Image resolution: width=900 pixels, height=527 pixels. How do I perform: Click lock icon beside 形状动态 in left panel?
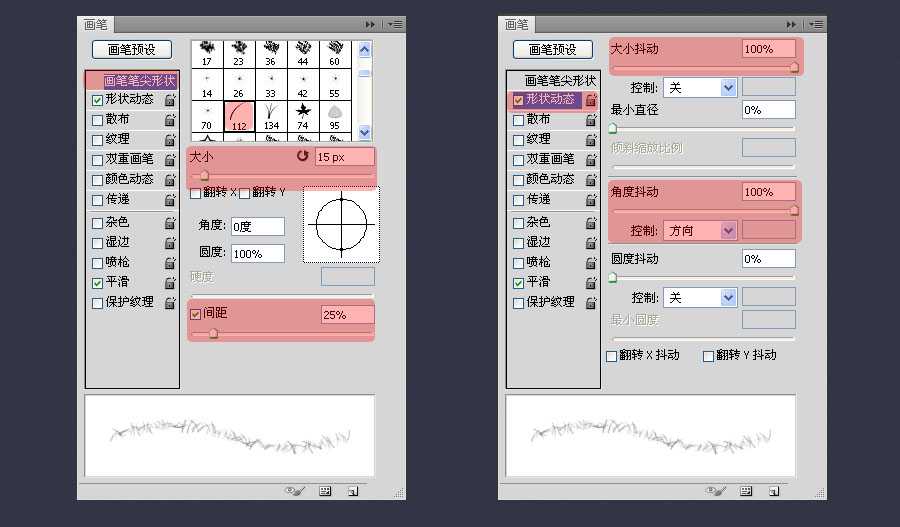pos(170,100)
